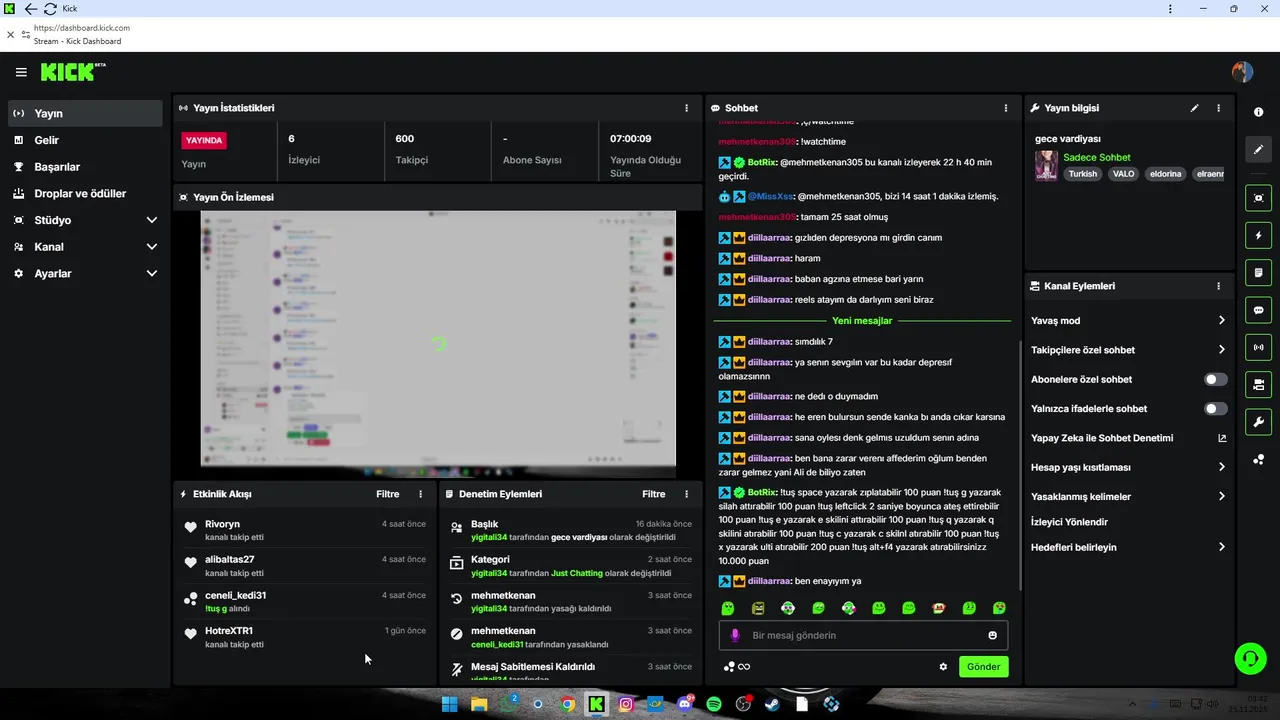This screenshot has width=1280, height=720.
Task: Go to Droplar ve ödüller
Action: pyautogui.click(x=85, y=194)
